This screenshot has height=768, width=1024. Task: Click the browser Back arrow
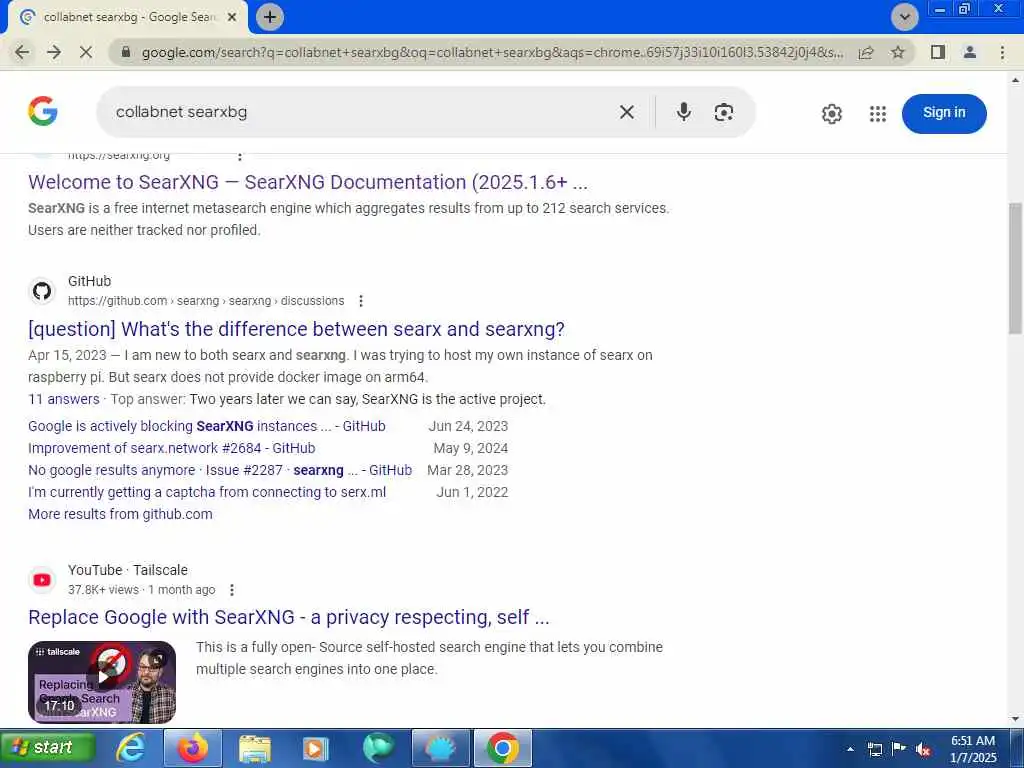[x=22, y=52]
